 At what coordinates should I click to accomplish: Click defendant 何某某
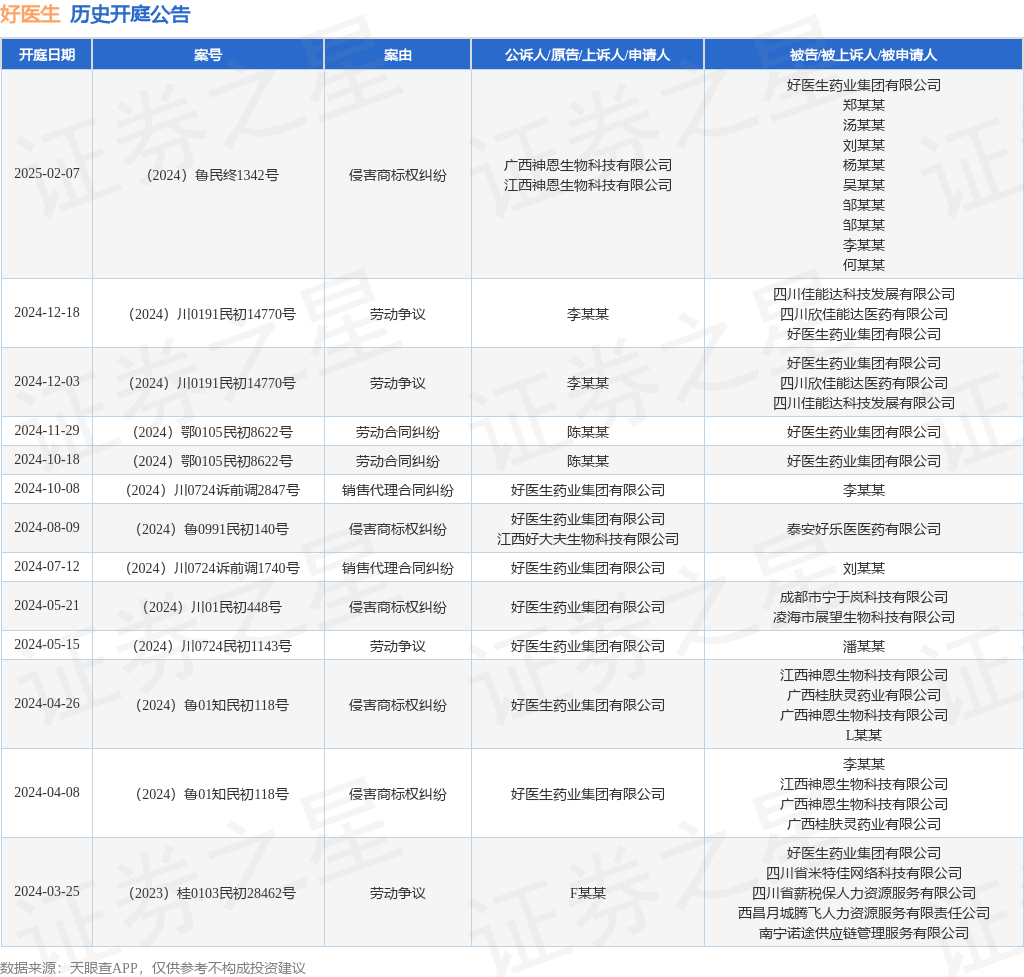click(x=863, y=265)
